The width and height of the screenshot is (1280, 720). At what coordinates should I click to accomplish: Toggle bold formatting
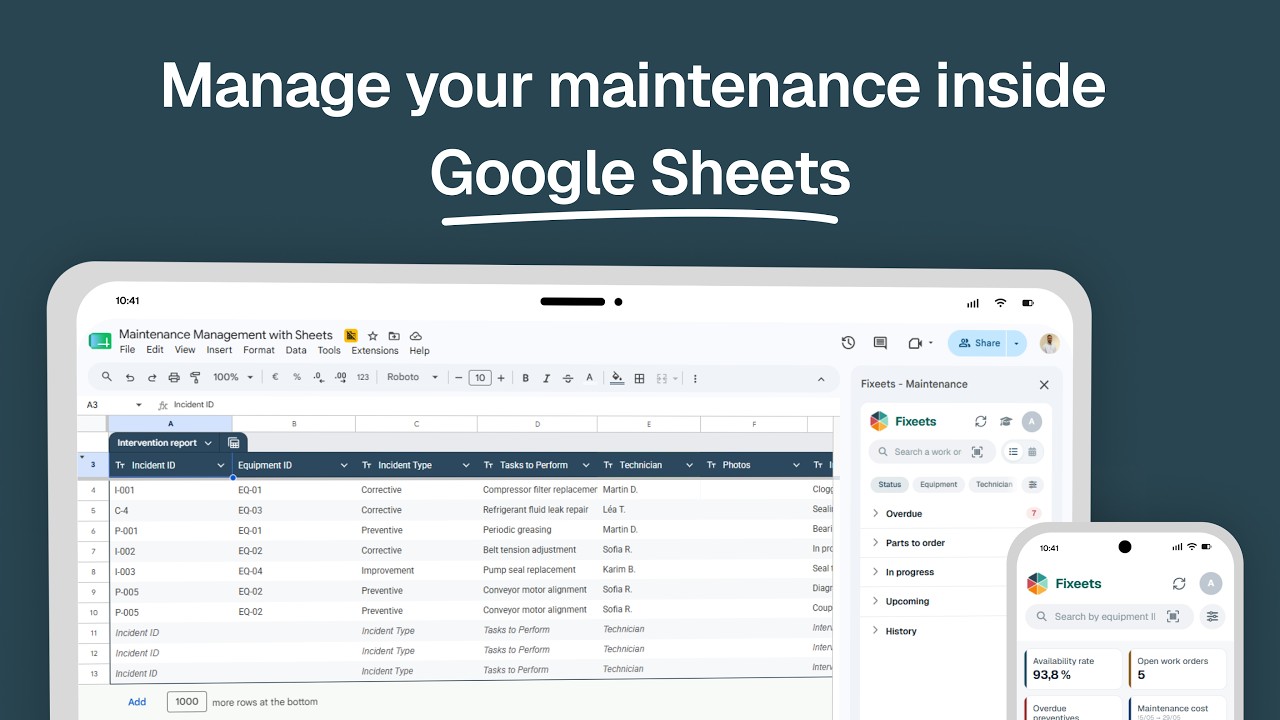[526, 378]
